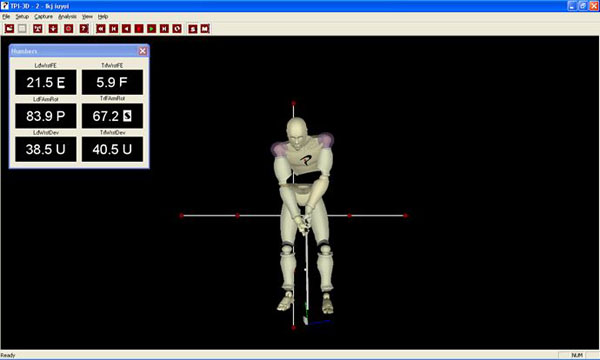Click the TPI-3D title bar app icon
600x360 pixels.
coord(5,6)
